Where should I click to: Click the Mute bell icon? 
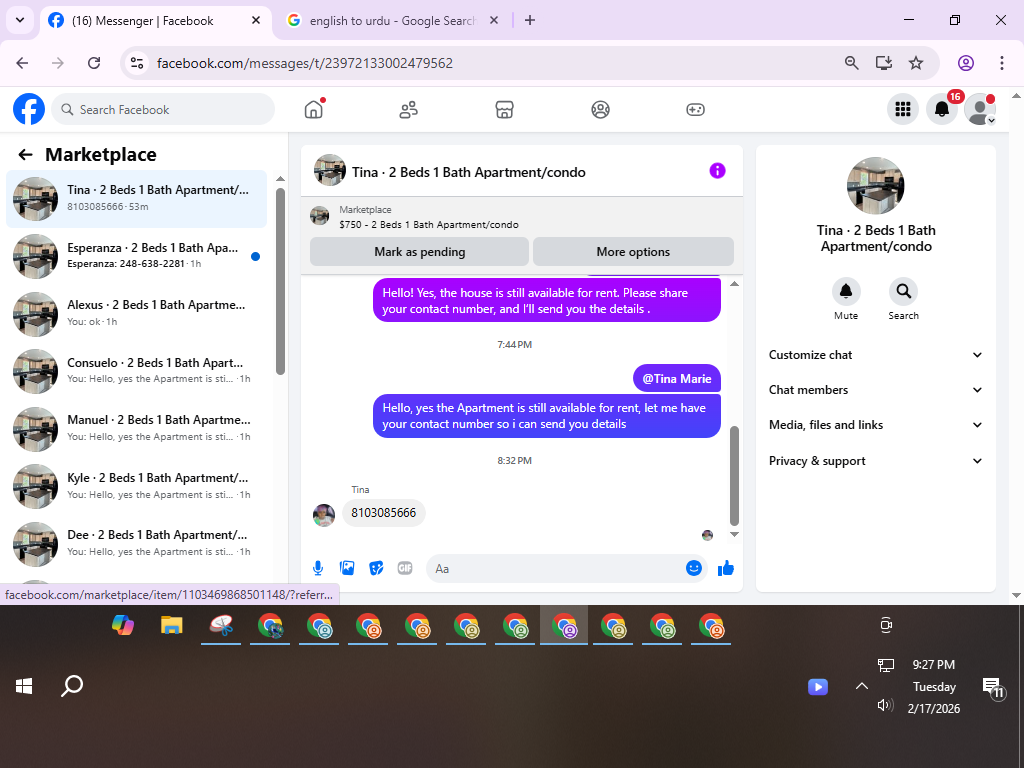pos(846,291)
